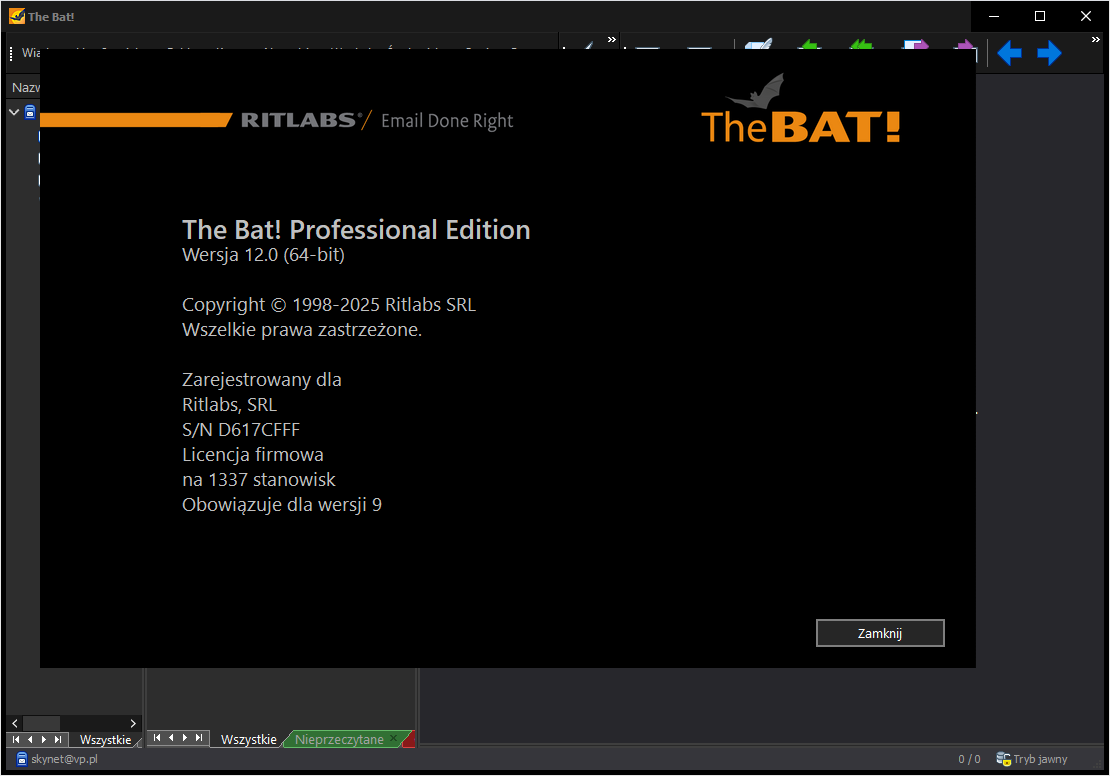The width and height of the screenshot is (1110, 776).
Task: Click the folder pane horizontal scrollbar thumb
Action: coord(42,724)
